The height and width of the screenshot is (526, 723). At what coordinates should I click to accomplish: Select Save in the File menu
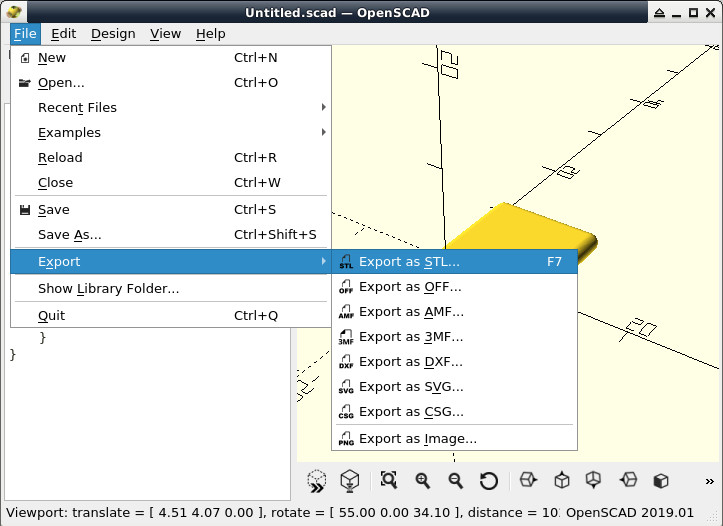coord(171,210)
